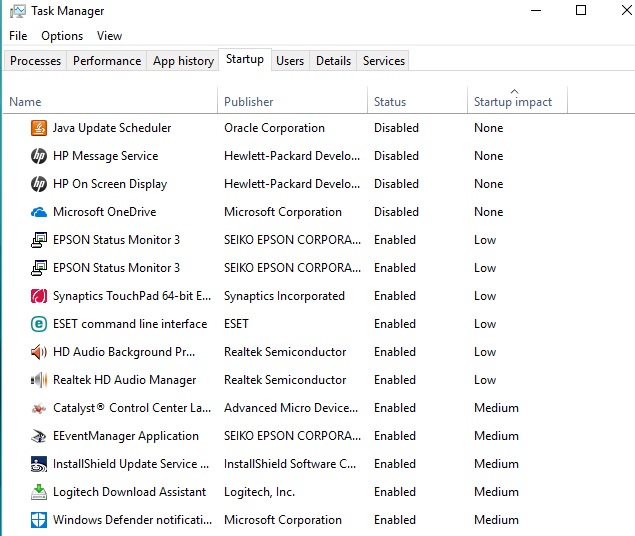Select Logitech Download Assistant entry

pyautogui.click(x=129, y=492)
